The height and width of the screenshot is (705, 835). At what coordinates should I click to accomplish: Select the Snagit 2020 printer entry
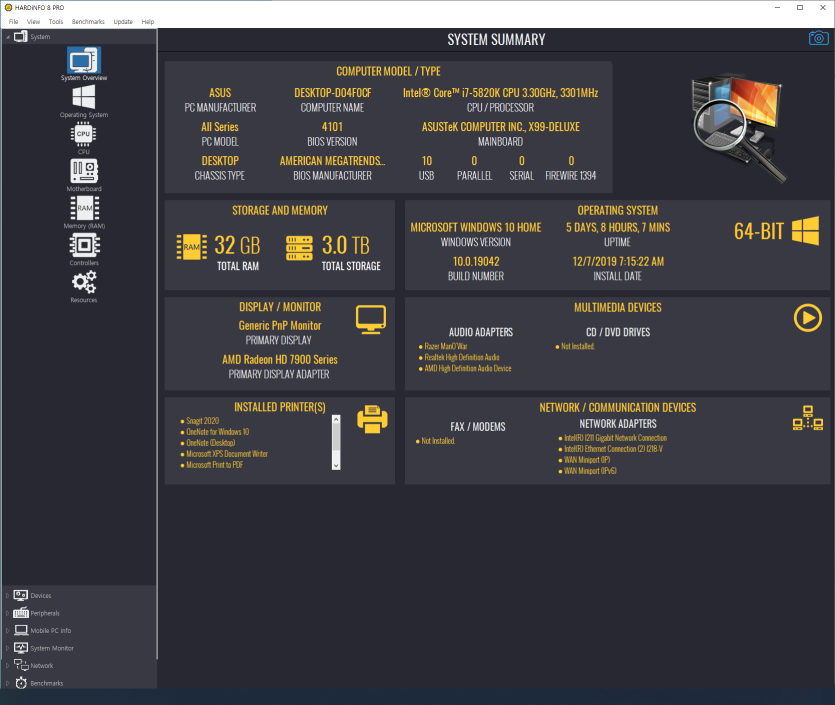coord(202,421)
